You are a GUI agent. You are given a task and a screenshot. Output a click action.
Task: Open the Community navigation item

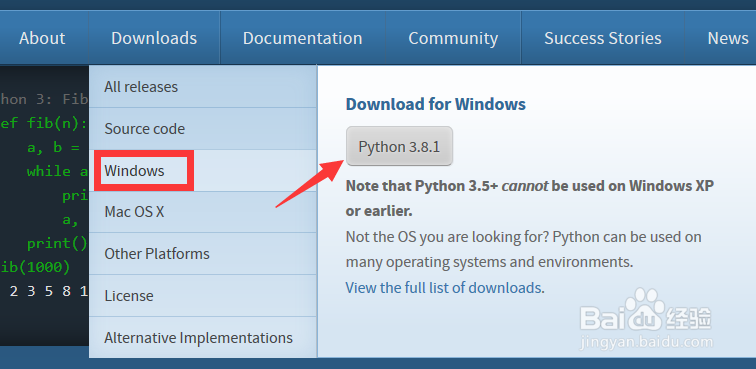pyautogui.click(x=453, y=38)
